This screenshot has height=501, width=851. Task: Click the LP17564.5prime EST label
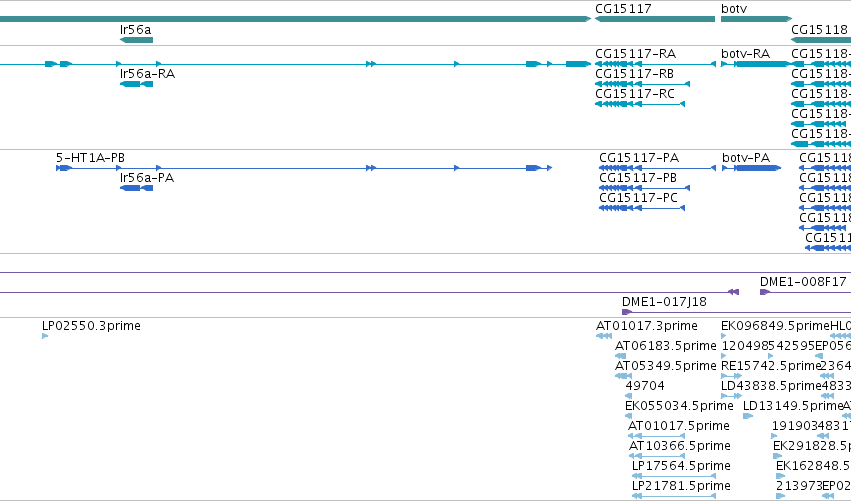(x=681, y=466)
